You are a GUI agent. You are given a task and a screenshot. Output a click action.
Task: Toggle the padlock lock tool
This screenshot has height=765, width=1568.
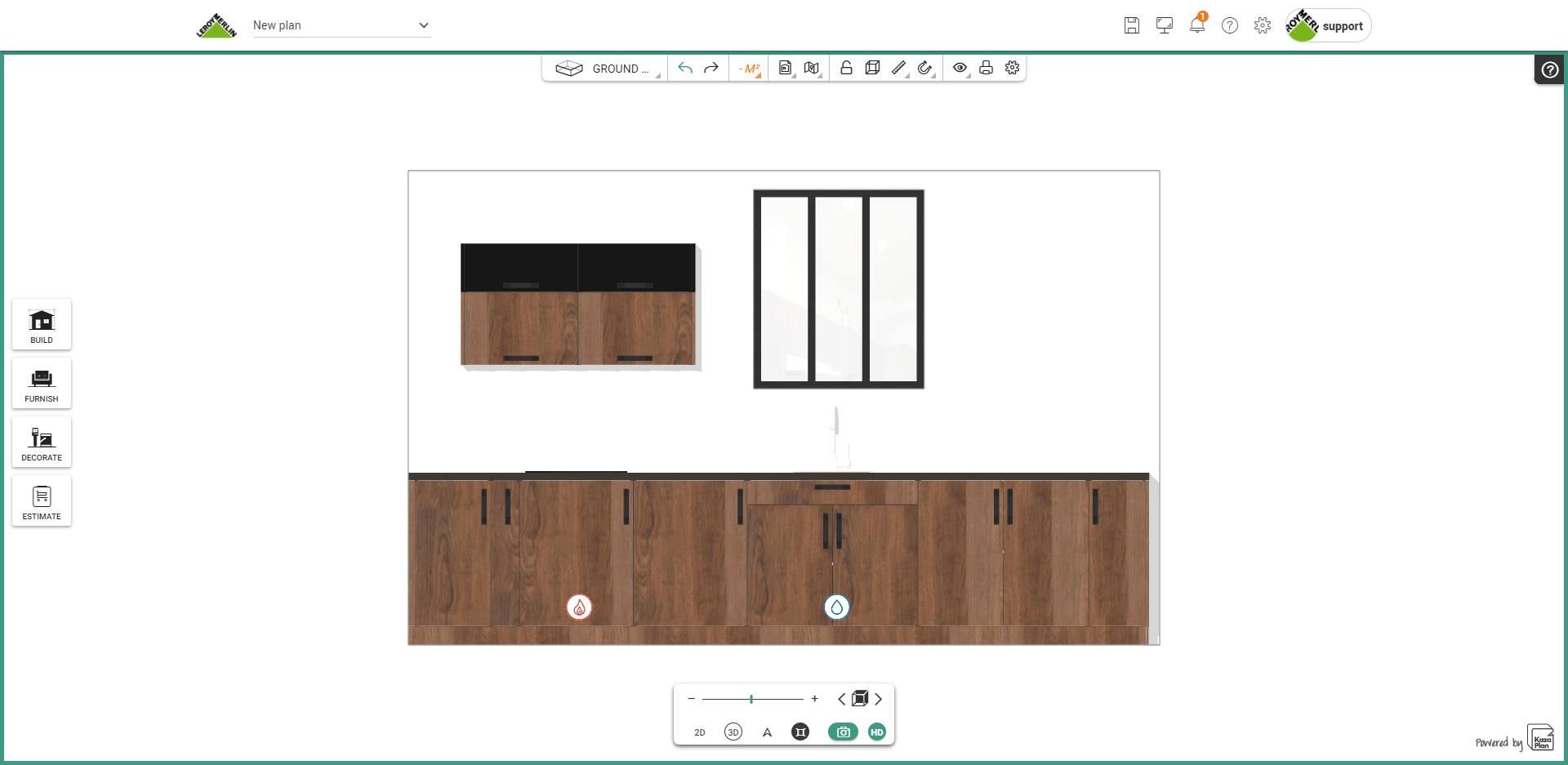(x=846, y=69)
